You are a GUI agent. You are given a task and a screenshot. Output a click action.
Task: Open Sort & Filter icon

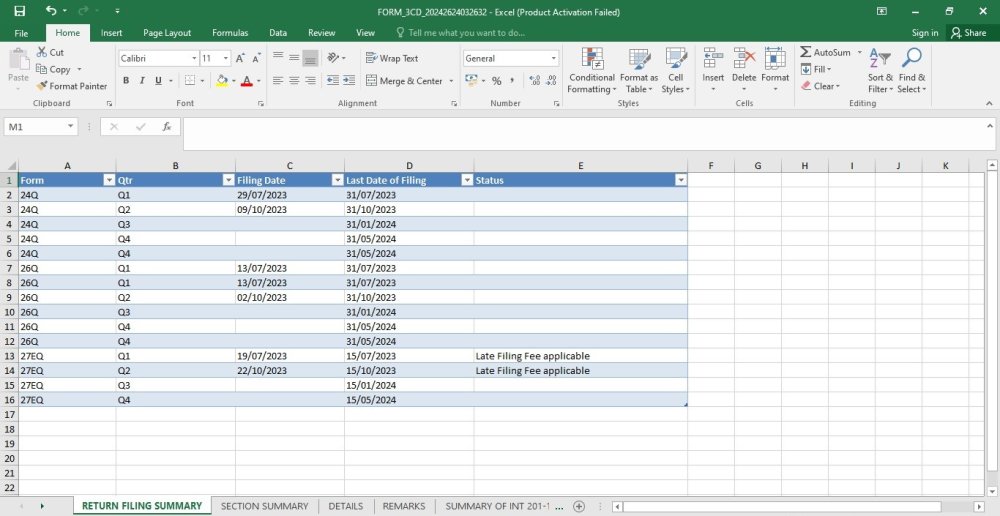pos(879,59)
